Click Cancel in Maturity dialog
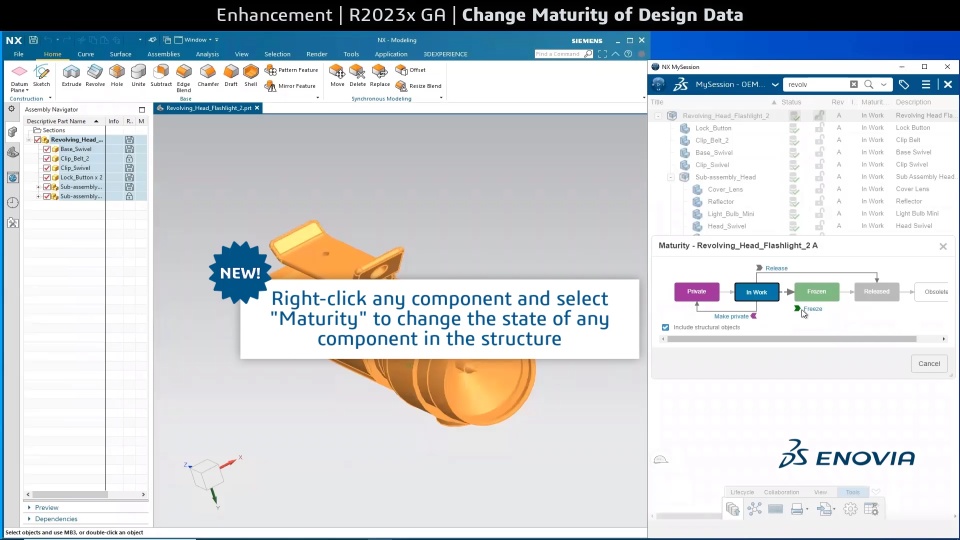 tap(929, 364)
